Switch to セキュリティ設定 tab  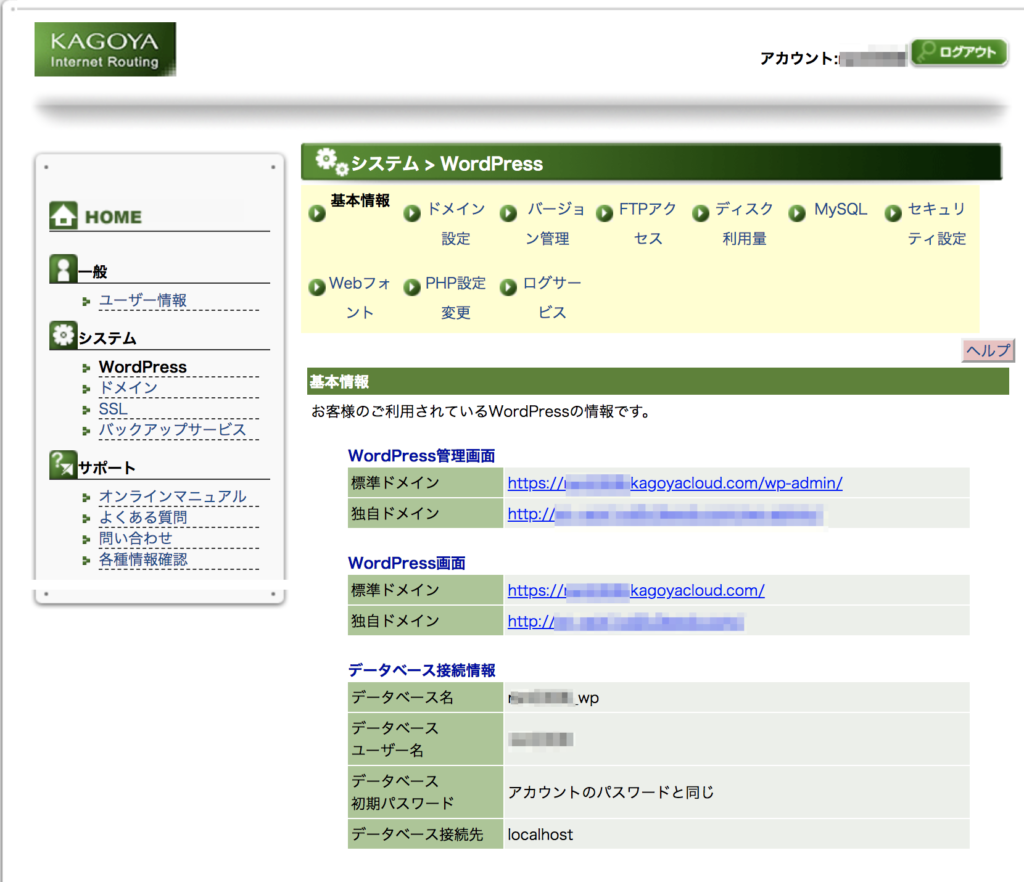(x=936, y=223)
